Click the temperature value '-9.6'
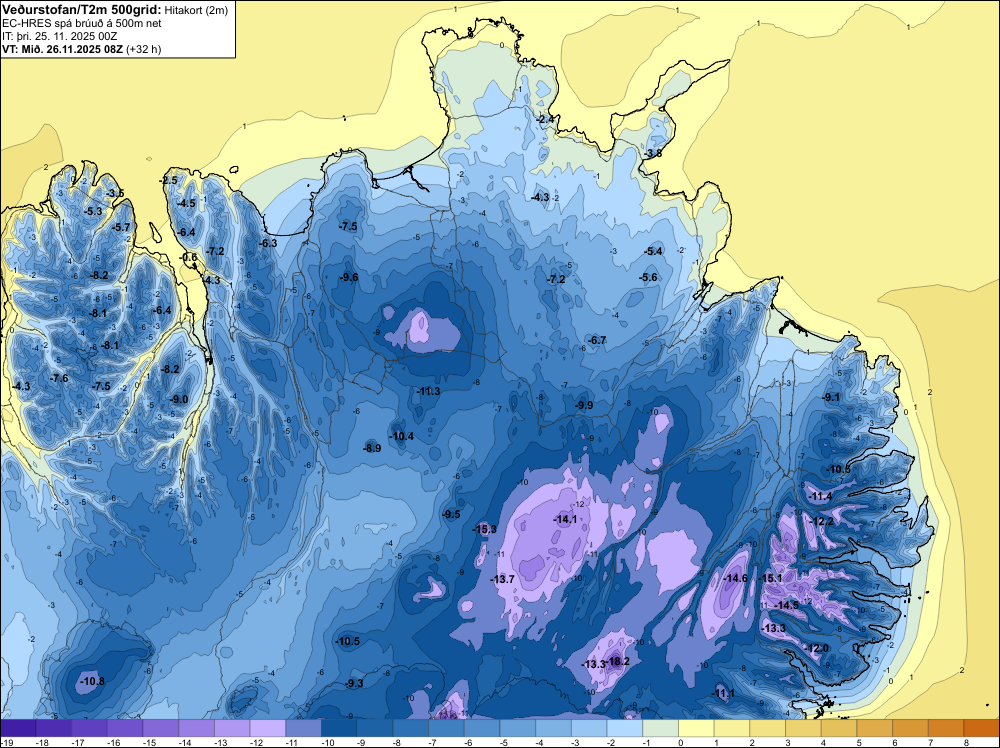 click(x=348, y=277)
